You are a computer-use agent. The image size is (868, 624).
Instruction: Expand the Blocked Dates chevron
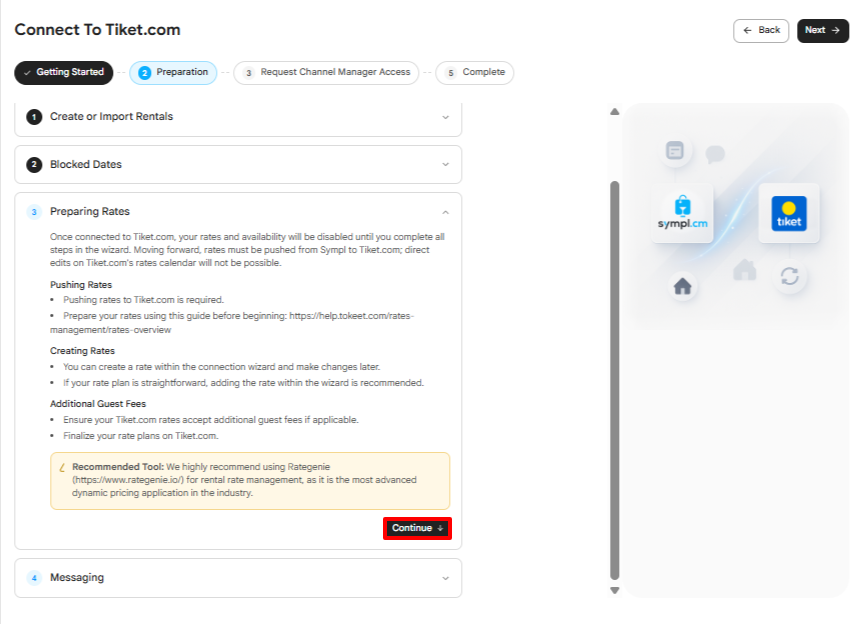coord(446,164)
